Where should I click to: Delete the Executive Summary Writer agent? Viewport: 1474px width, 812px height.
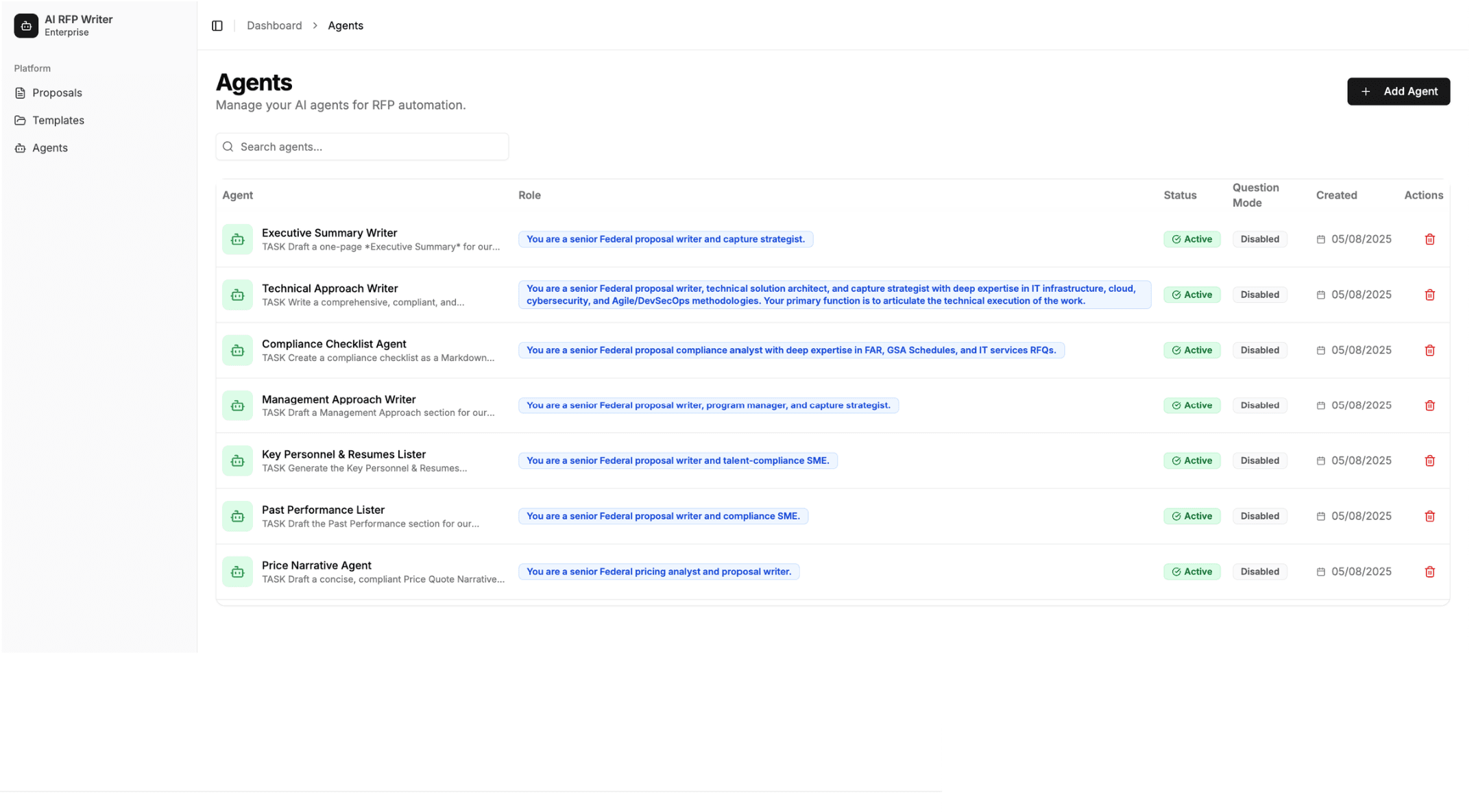pyautogui.click(x=1429, y=239)
